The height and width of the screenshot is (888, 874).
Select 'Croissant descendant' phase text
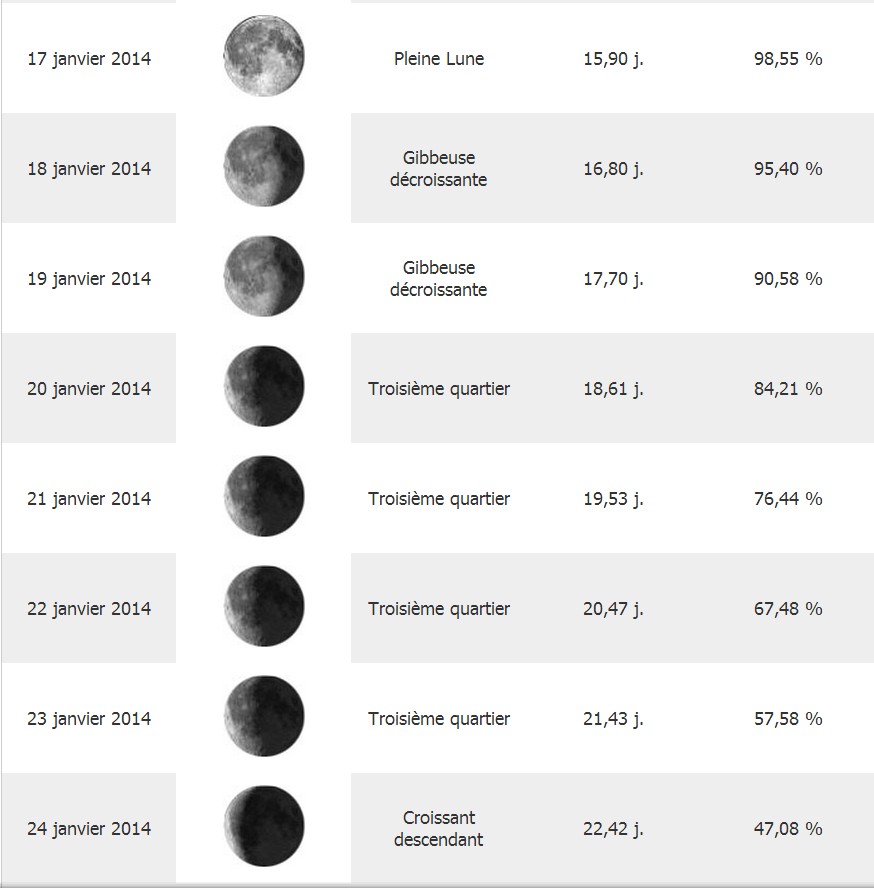pos(439,829)
